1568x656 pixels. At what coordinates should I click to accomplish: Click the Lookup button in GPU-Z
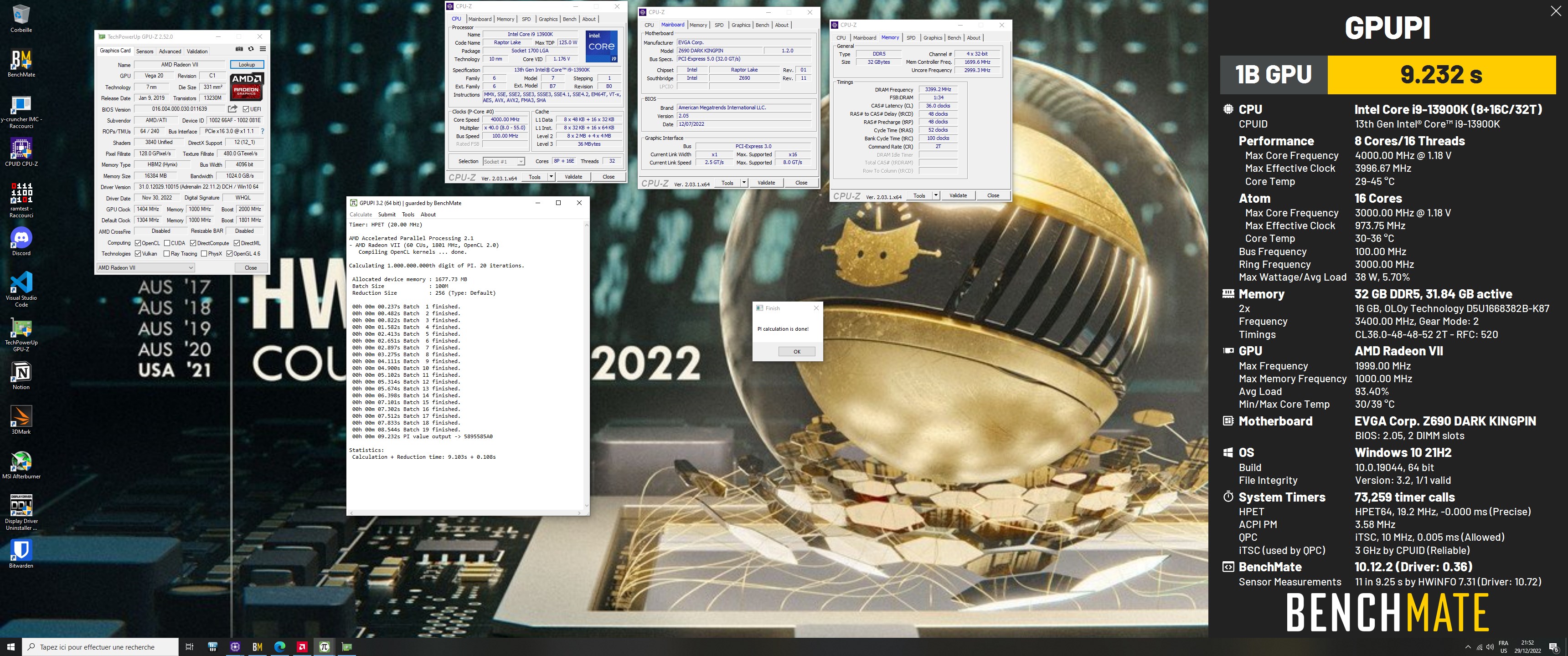tap(247, 65)
